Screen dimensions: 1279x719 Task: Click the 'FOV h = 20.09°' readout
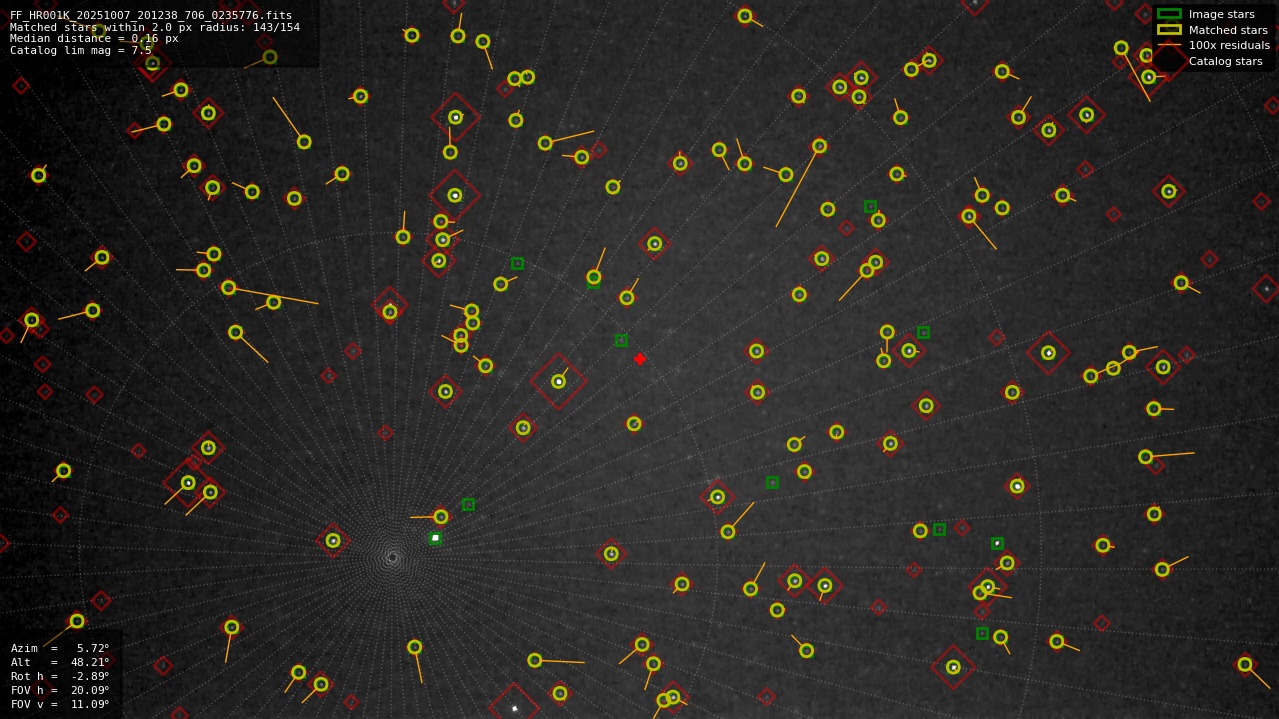pos(60,690)
